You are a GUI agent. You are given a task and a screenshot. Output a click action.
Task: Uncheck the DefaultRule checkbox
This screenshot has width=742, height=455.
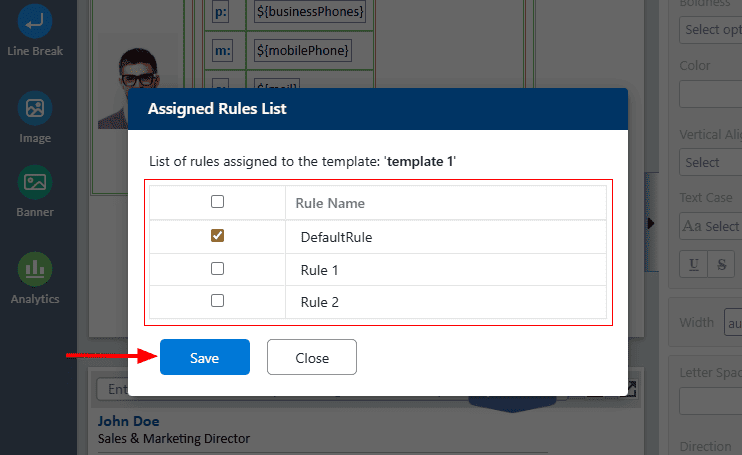pos(217,236)
